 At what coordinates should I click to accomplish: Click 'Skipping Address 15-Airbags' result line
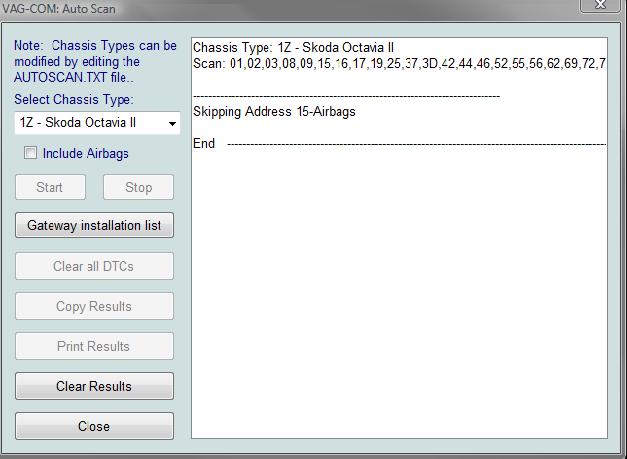pyautogui.click(x=274, y=112)
